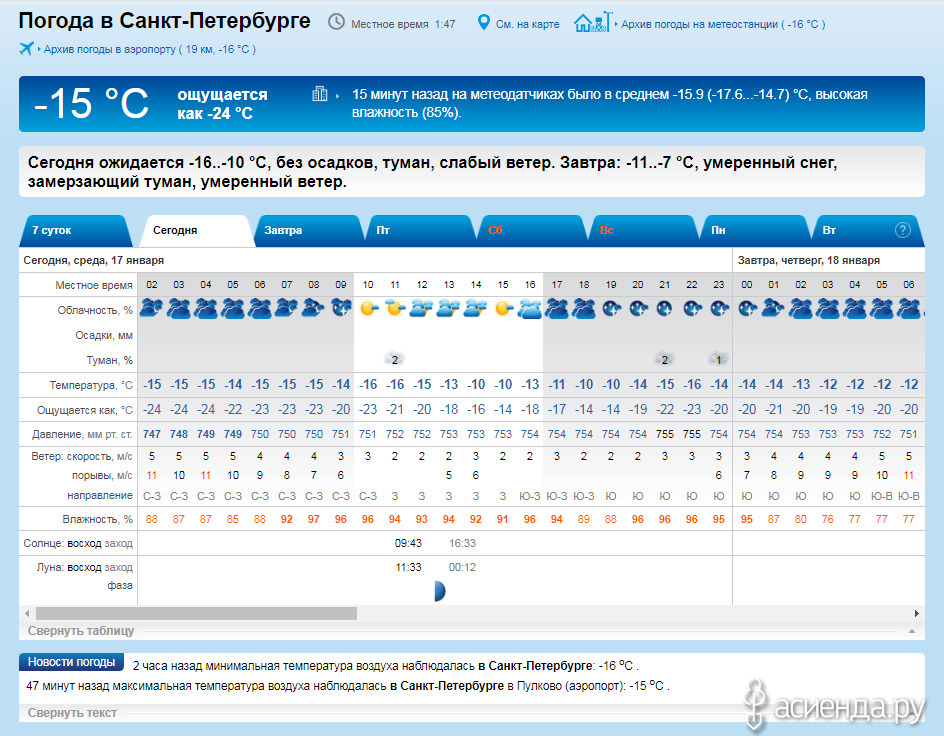Click the current temperature -15 °C
Screen dimensions: 944x736
click(x=92, y=103)
